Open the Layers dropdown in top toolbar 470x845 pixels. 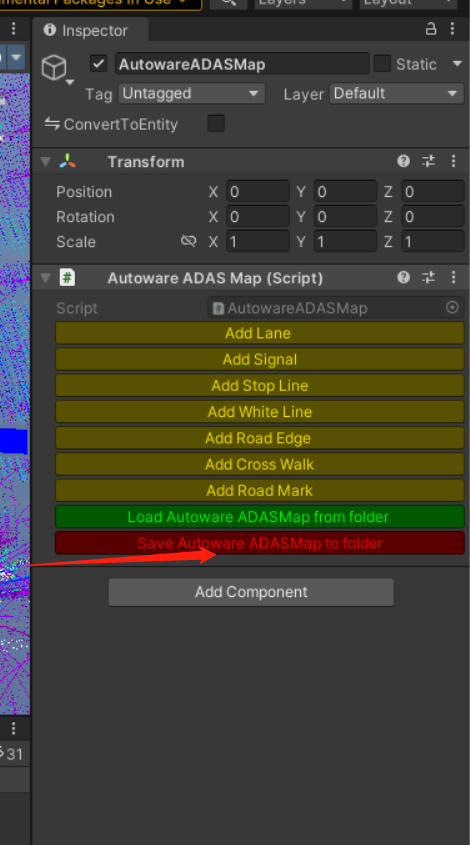point(303,3)
